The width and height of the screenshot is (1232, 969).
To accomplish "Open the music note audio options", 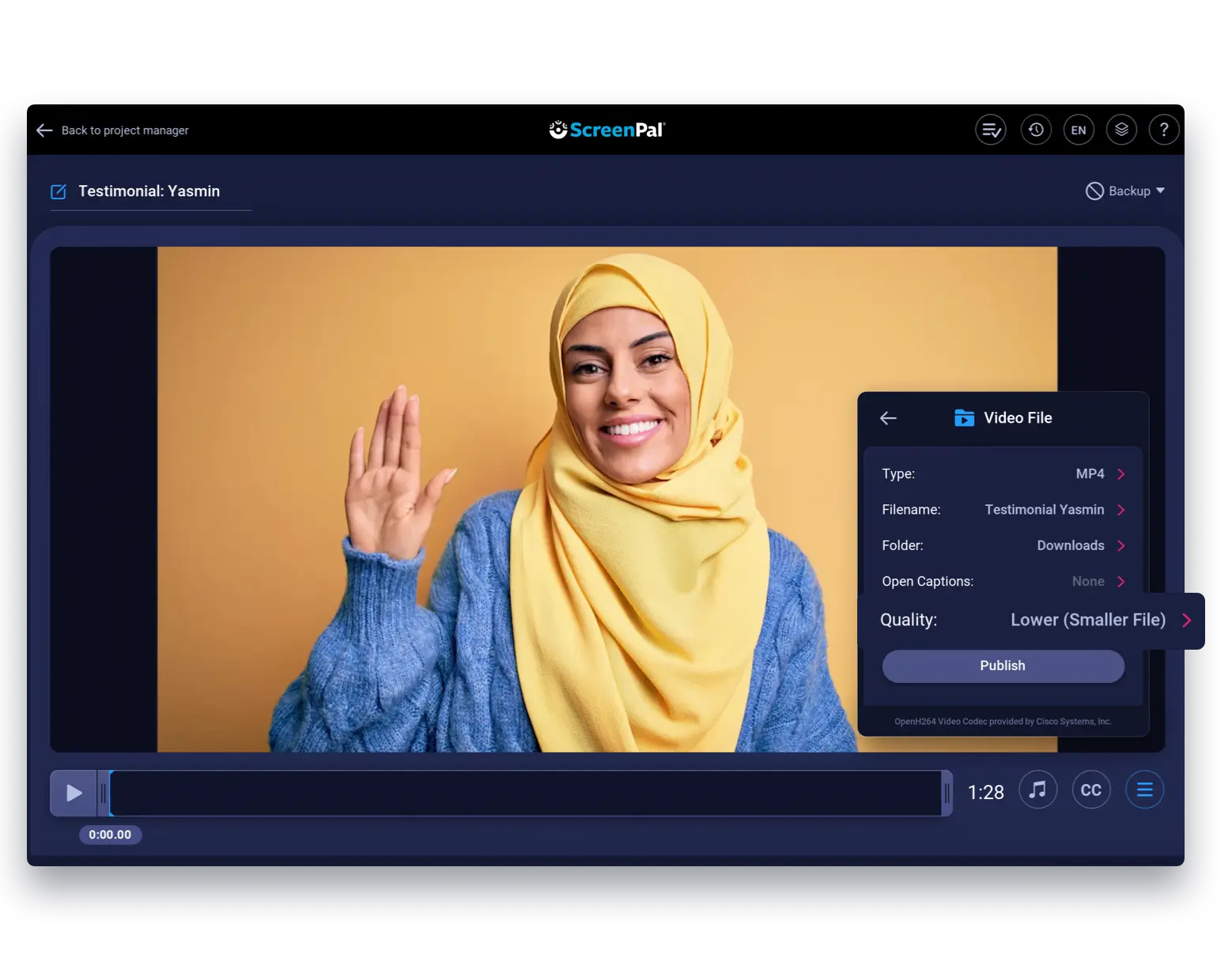I will tap(1037, 790).
